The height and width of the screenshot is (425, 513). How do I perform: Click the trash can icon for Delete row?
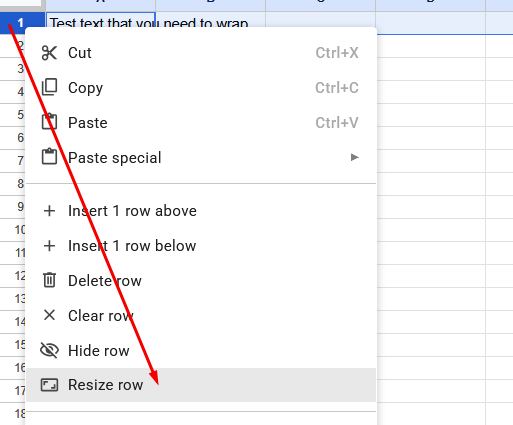pyautogui.click(x=49, y=280)
